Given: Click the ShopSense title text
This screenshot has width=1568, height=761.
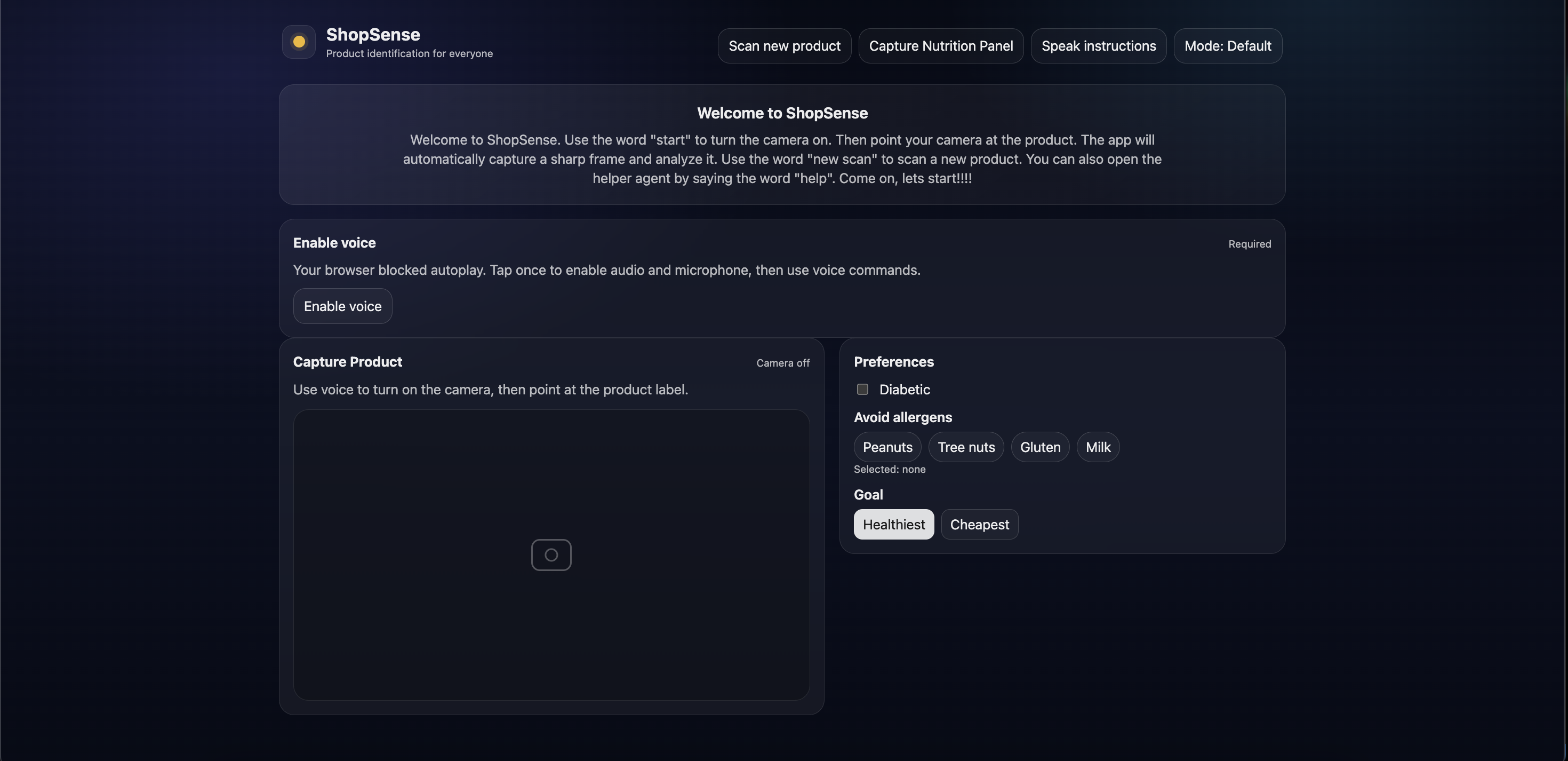Looking at the screenshot, I should point(372,35).
